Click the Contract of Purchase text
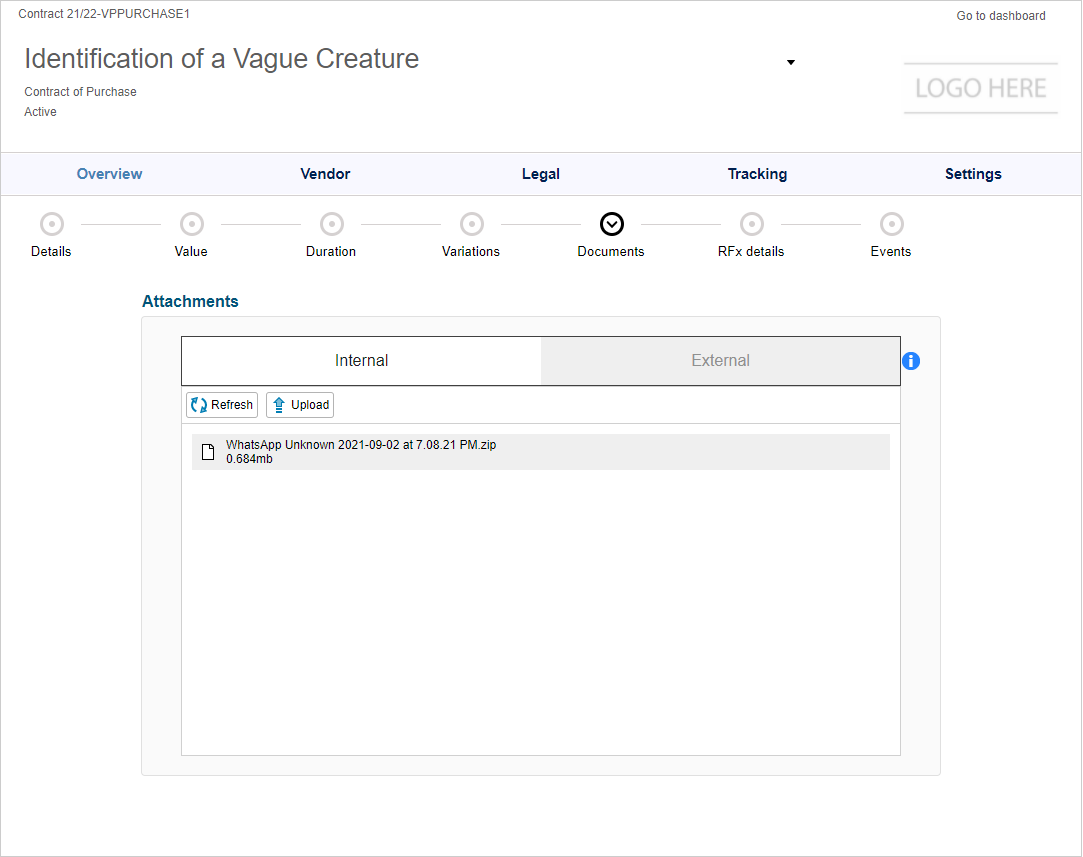1083x857 pixels. coord(80,92)
